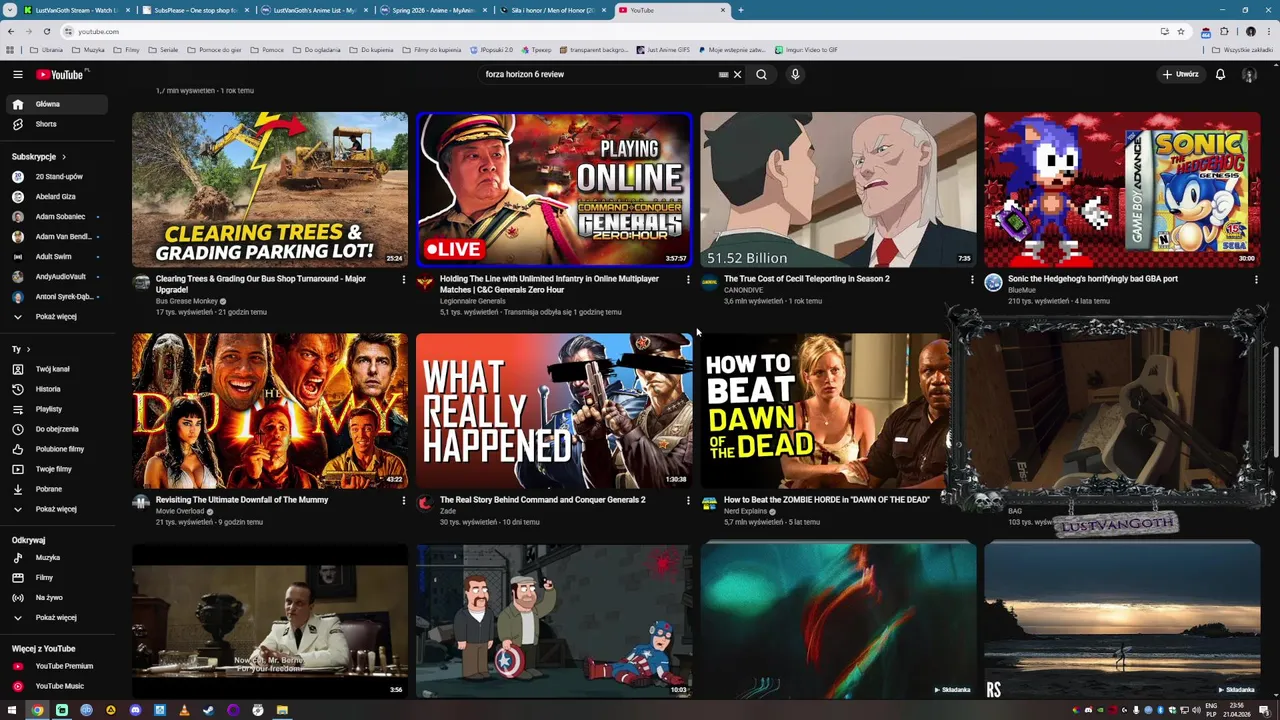
Task: Start voice search with the microphone
Action: [795, 74]
